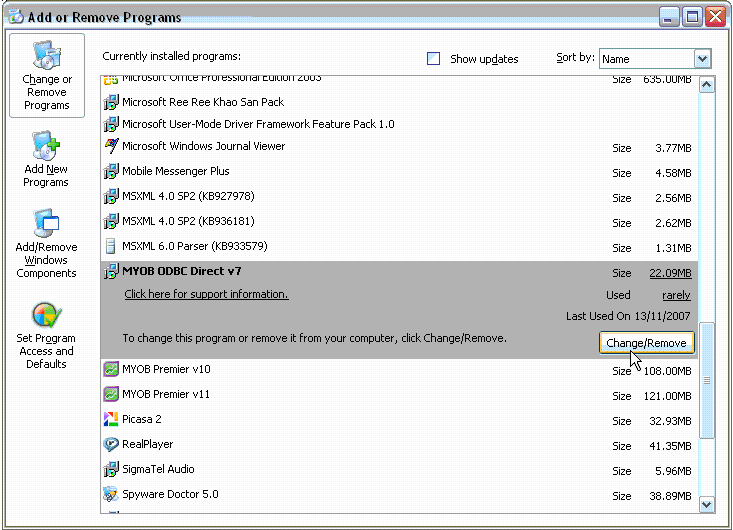
Task: Click here for support information link
Action: click(x=206, y=294)
